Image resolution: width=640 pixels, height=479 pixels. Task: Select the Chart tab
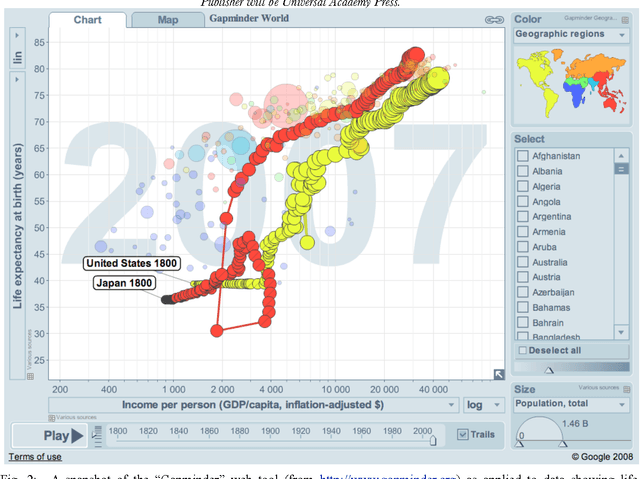[86, 20]
